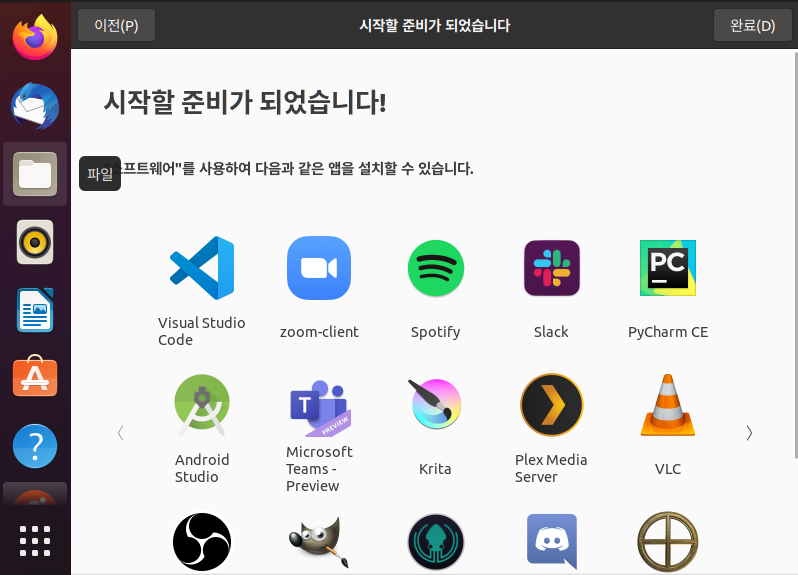Screen dimensions: 798x575
Task: Go to next page of apps
Action: (749, 433)
